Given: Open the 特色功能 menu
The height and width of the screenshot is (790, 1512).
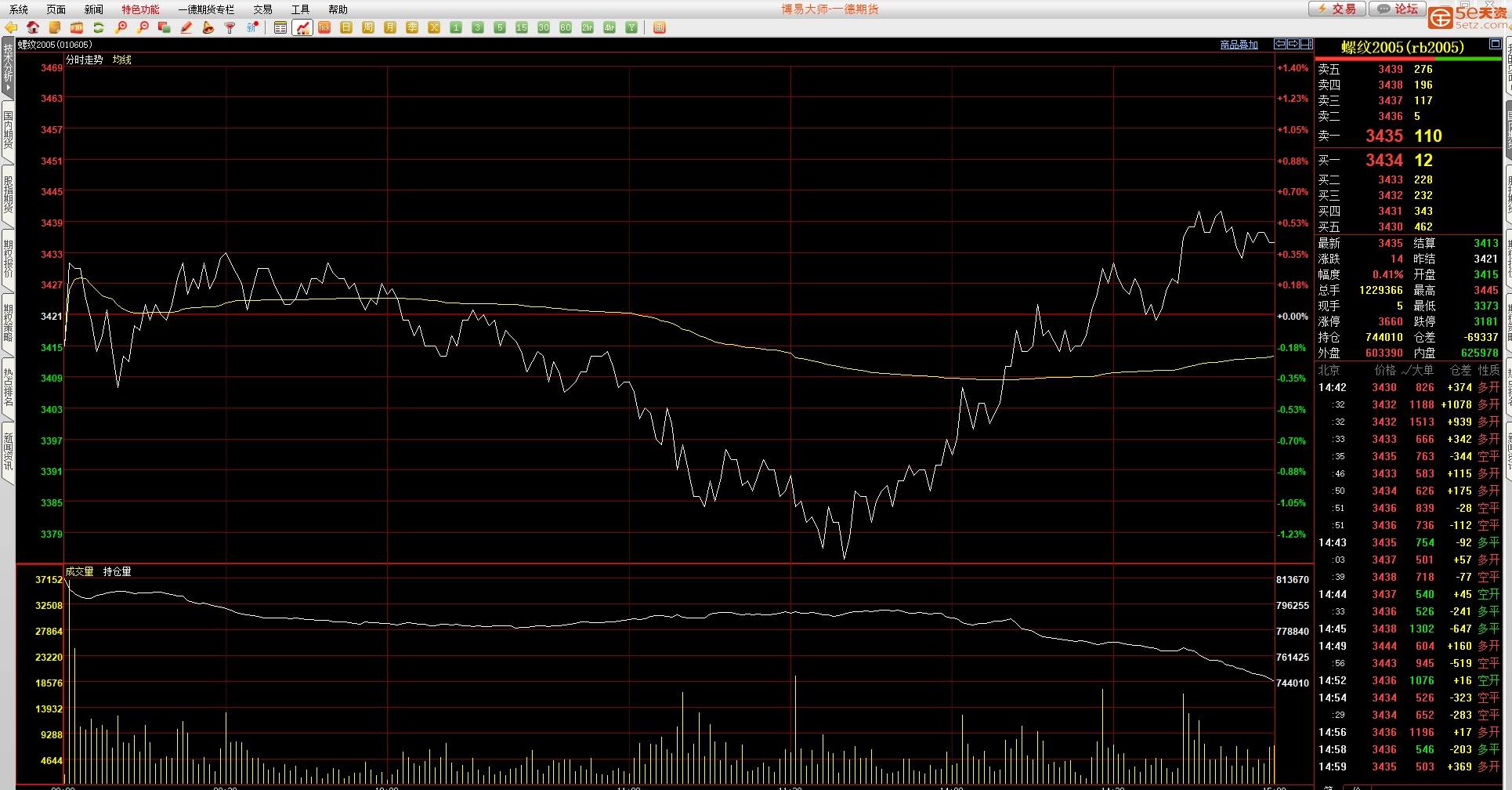Looking at the screenshot, I should click(140, 9).
